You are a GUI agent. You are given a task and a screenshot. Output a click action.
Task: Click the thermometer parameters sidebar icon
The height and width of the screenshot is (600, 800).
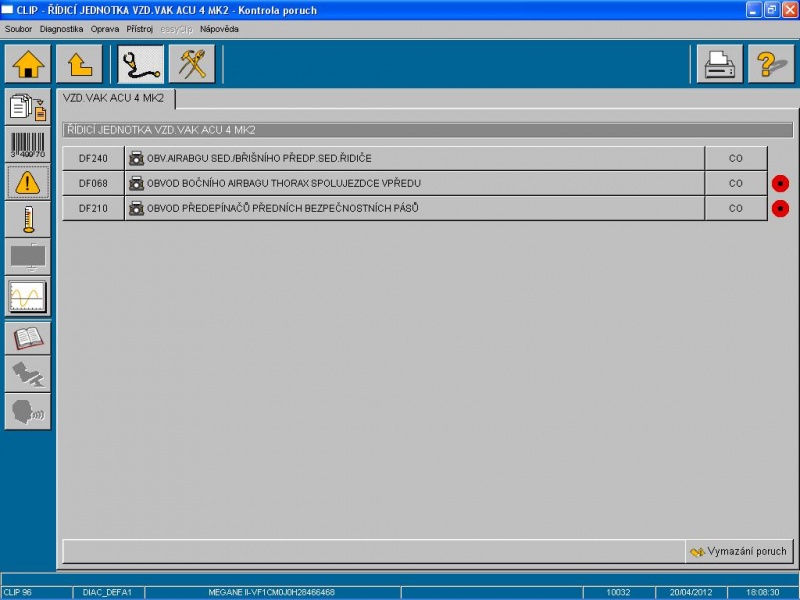28,218
